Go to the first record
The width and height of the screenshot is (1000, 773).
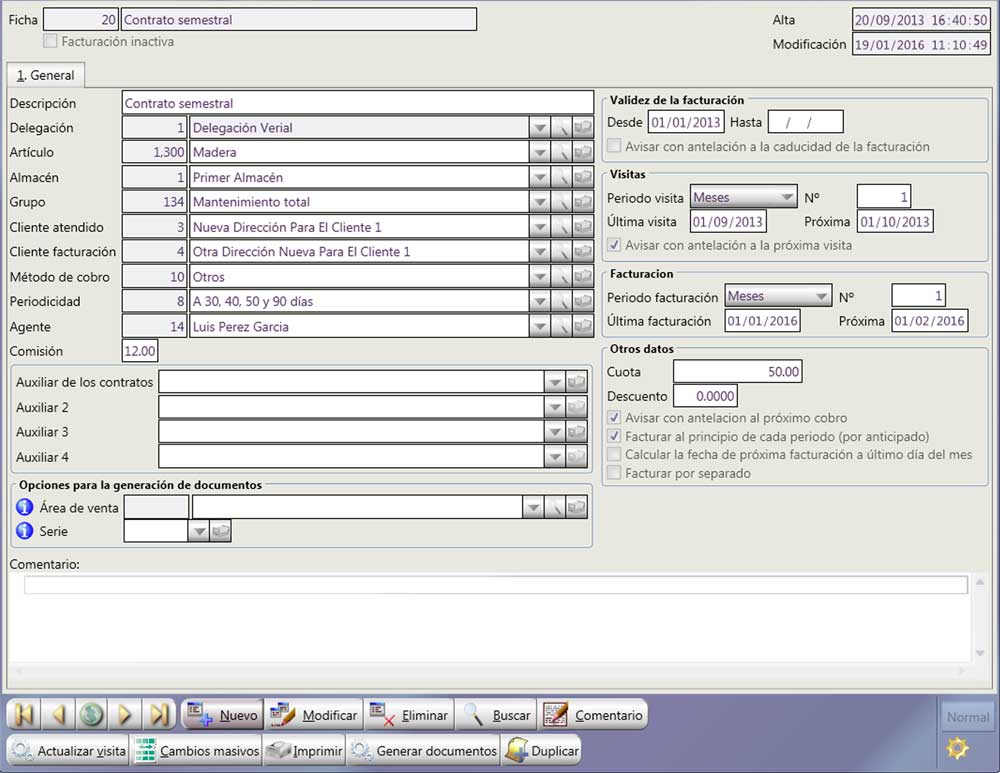click(x=24, y=715)
